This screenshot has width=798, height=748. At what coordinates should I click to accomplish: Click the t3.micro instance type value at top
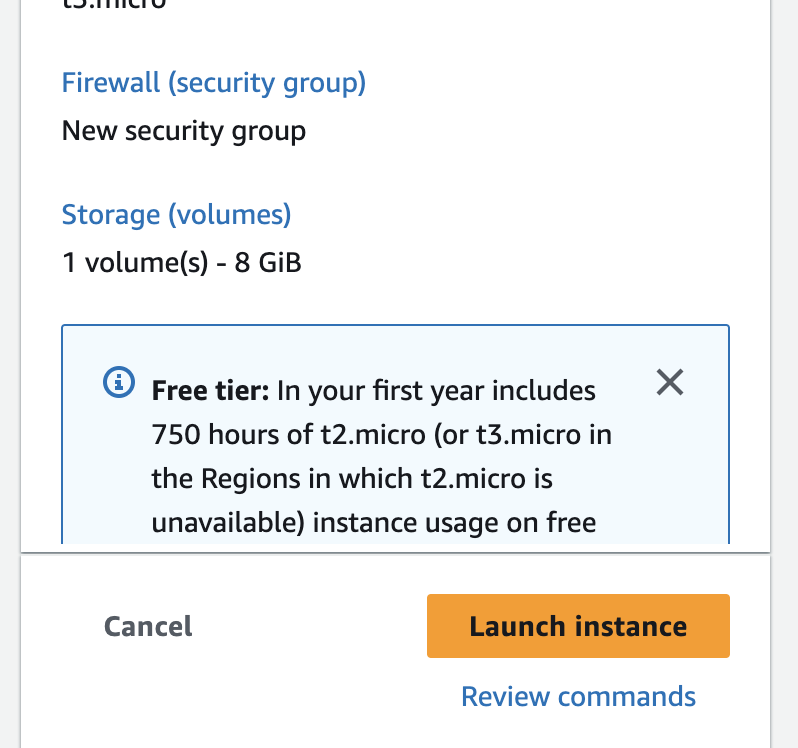tap(114, 4)
